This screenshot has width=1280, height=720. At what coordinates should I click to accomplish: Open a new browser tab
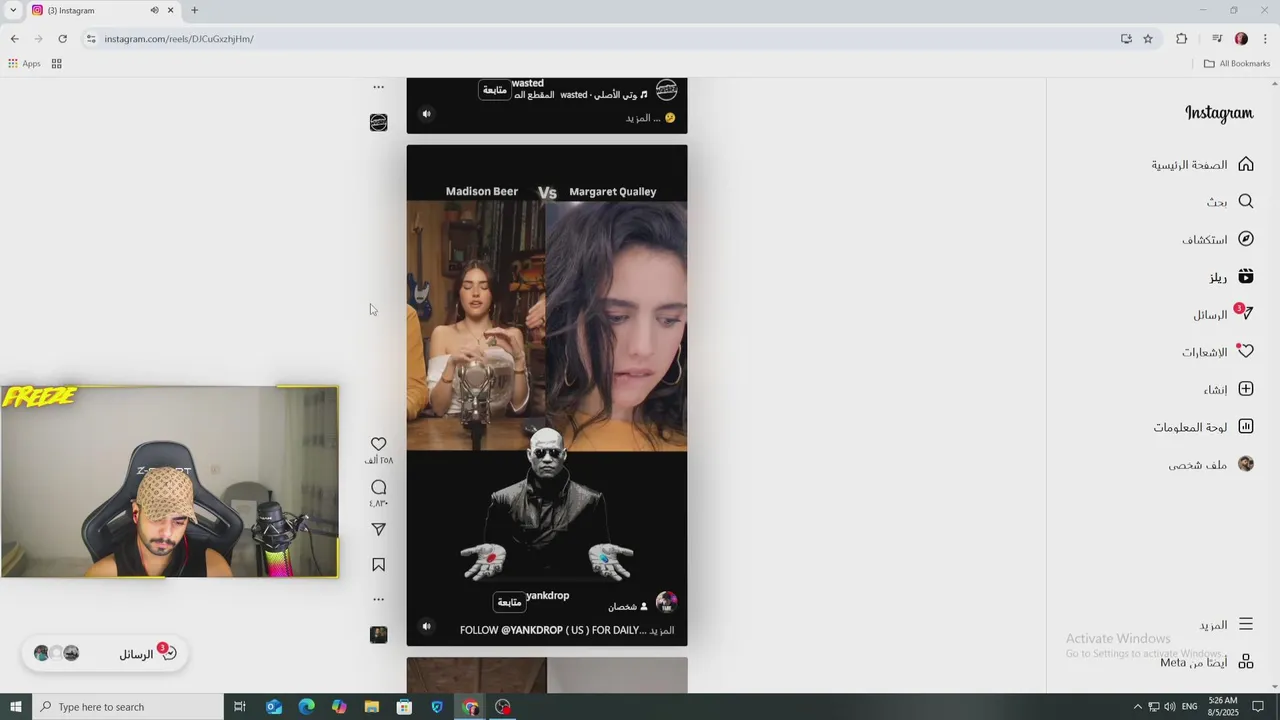tap(194, 10)
